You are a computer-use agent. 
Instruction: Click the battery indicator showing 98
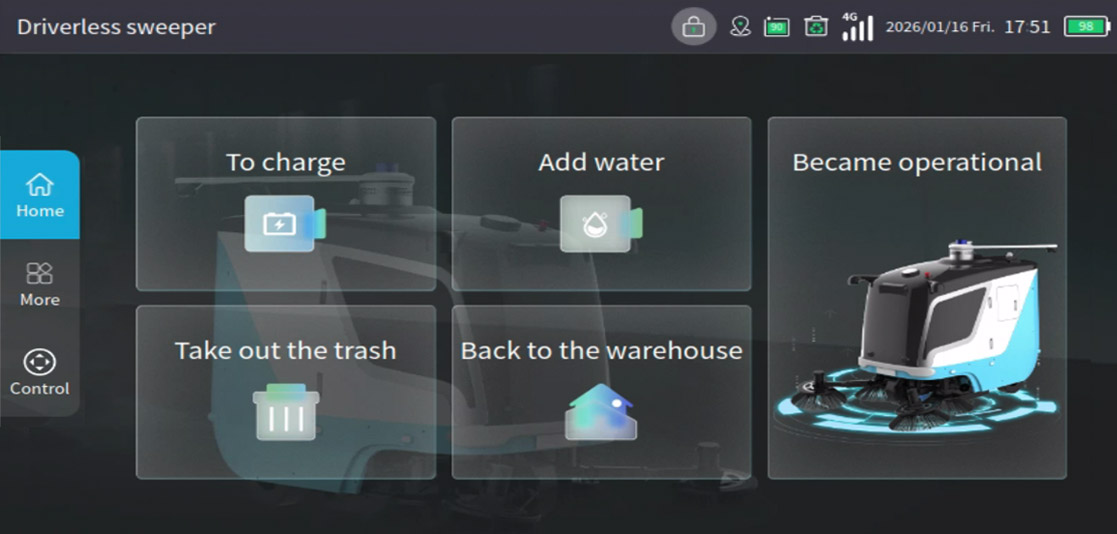1085,27
